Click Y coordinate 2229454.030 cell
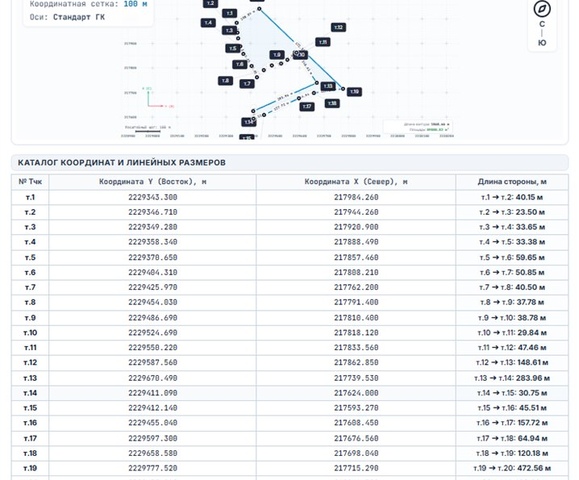The height and width of the screenshot is (480, 579). point(153,302)
